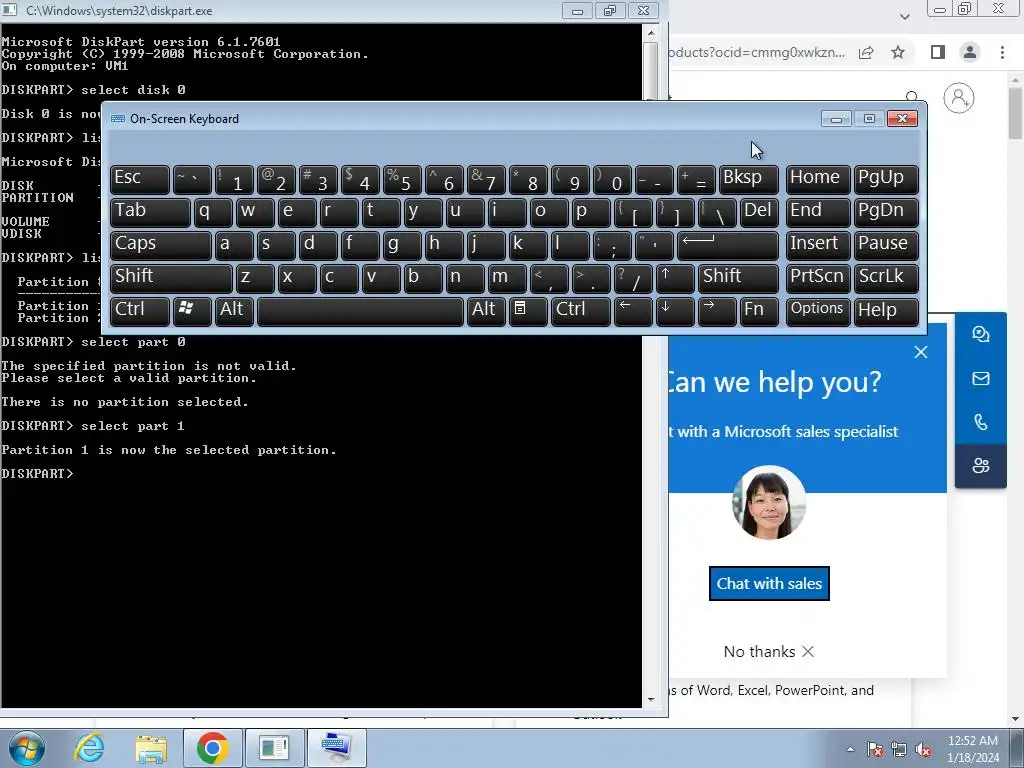This screenshot has width=1024, height=768.
Task: Open the taskbar clock showing 12:52 AM
Action: point(972,749)
